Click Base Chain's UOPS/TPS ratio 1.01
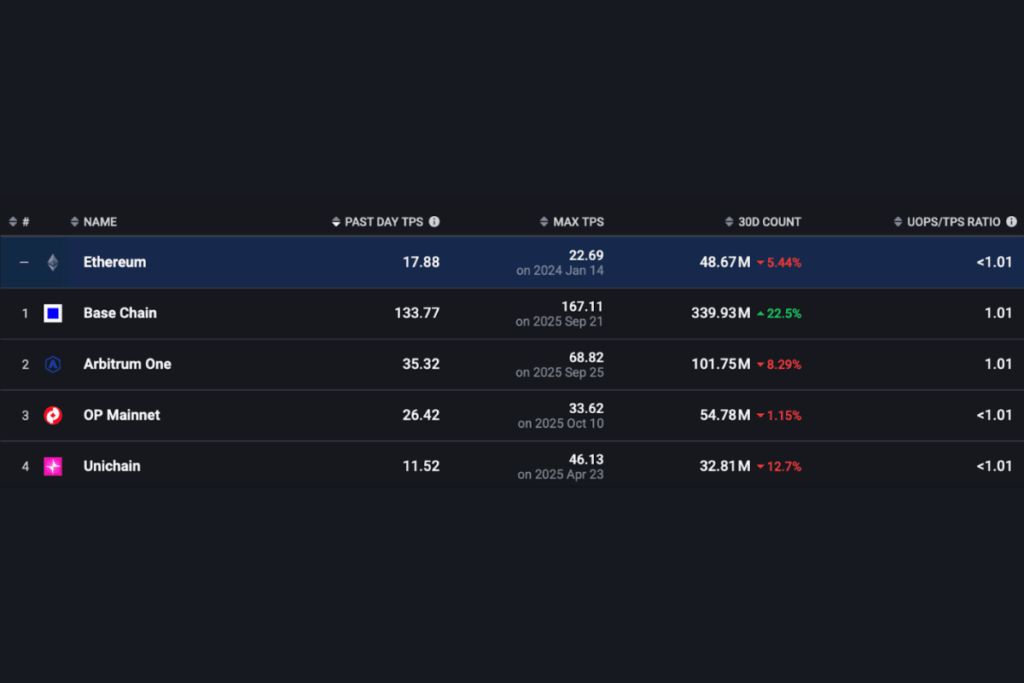This screenshot has height=683, width=1024. [x=999, y=313]
